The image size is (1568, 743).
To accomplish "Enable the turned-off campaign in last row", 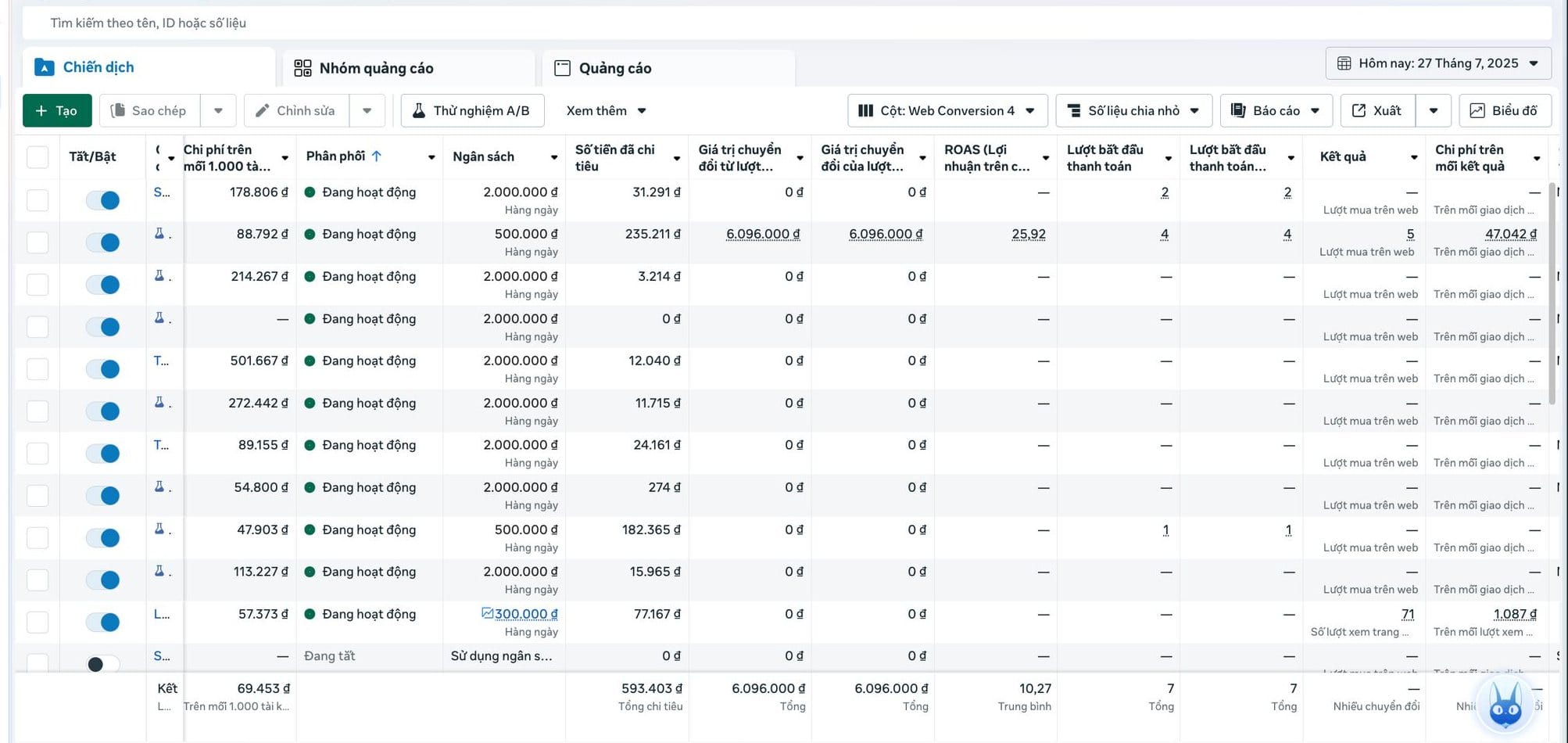I will click(x=102, y=664).
